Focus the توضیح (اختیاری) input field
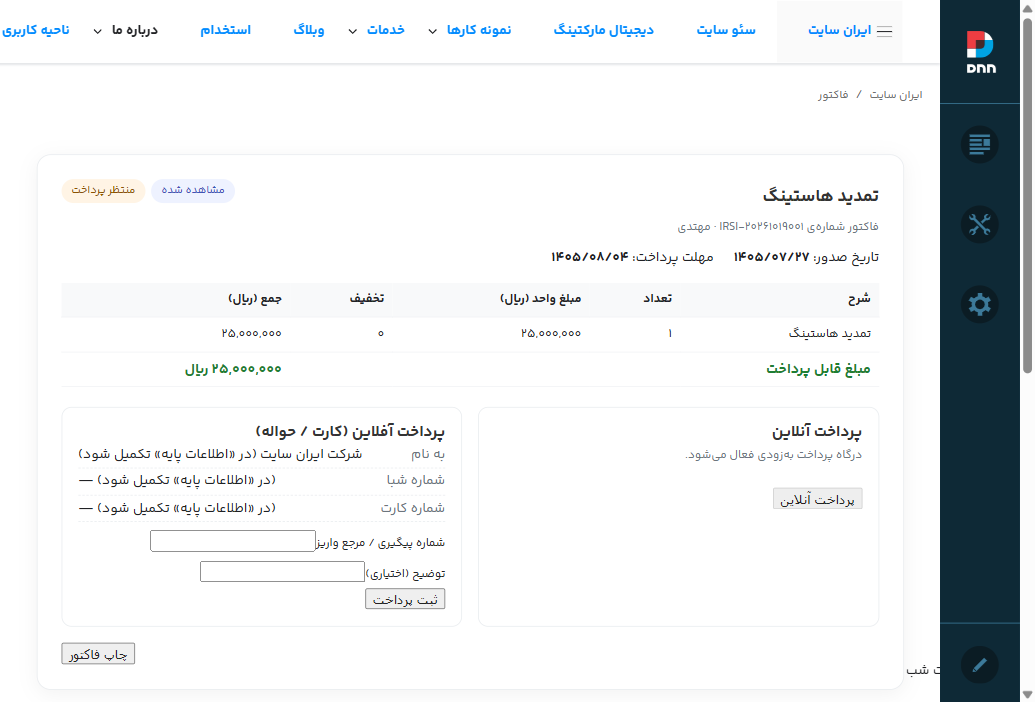Screen dimensions: 1035x702 tap(283, 571)
